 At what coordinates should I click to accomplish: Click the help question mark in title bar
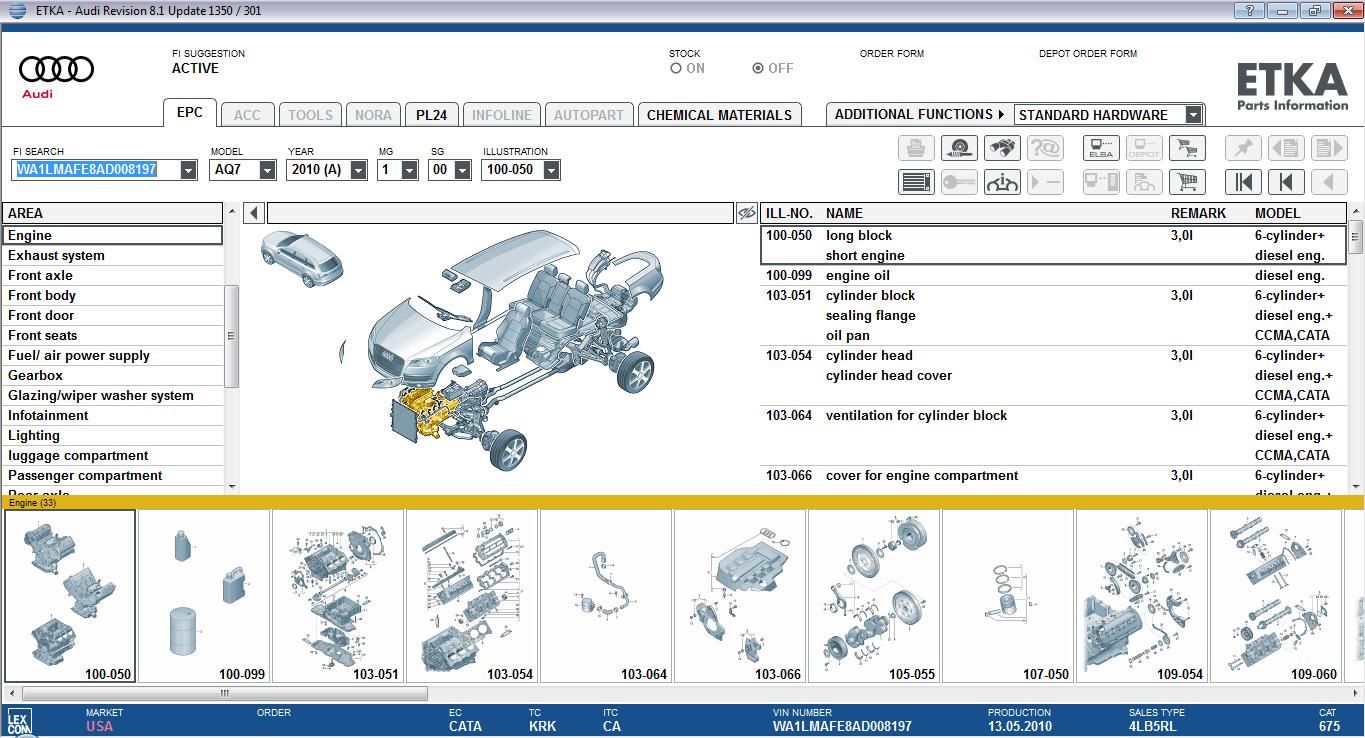point(1249,10)
